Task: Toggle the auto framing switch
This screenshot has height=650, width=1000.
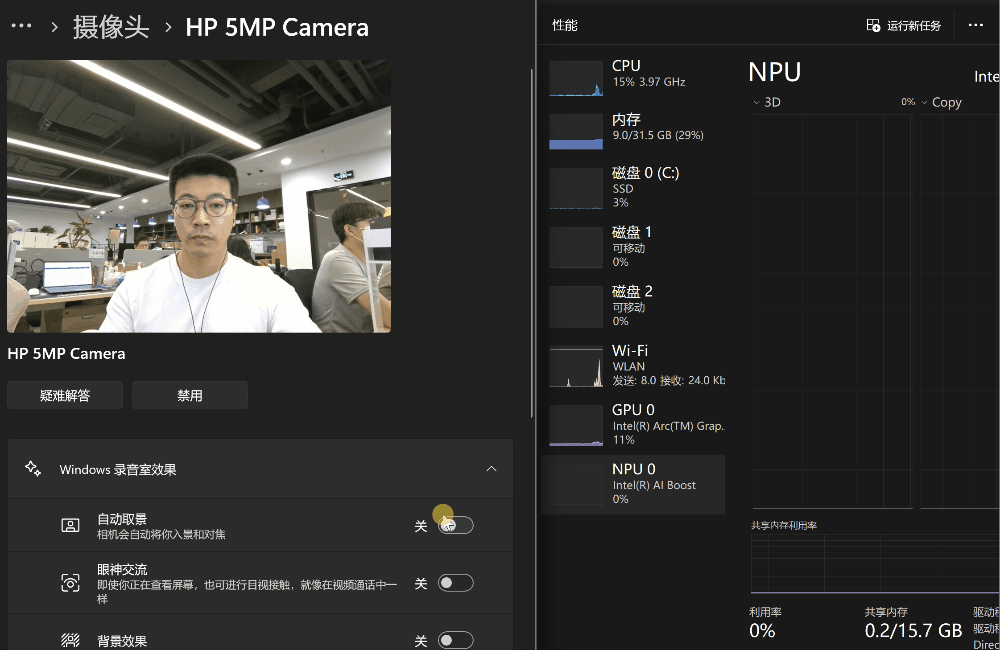Action: click(x=456, y=526)
